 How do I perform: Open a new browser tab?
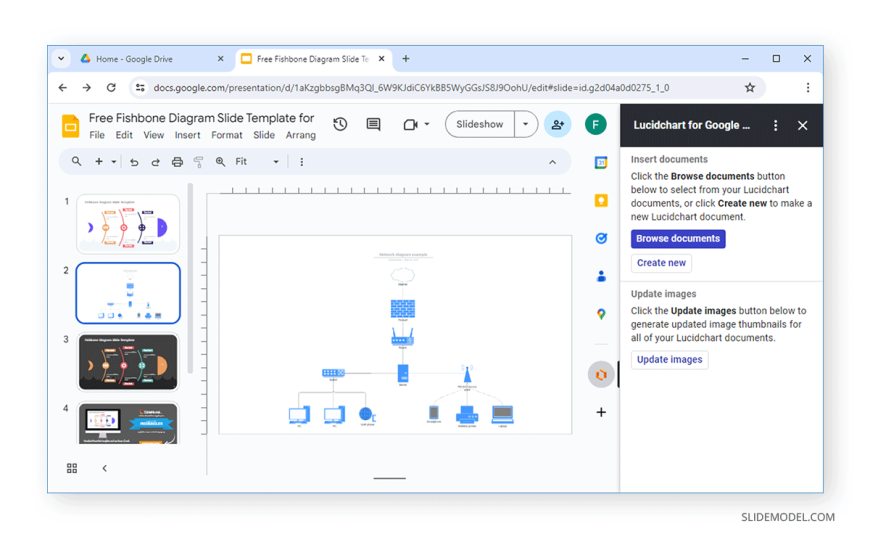coord(406,59)
